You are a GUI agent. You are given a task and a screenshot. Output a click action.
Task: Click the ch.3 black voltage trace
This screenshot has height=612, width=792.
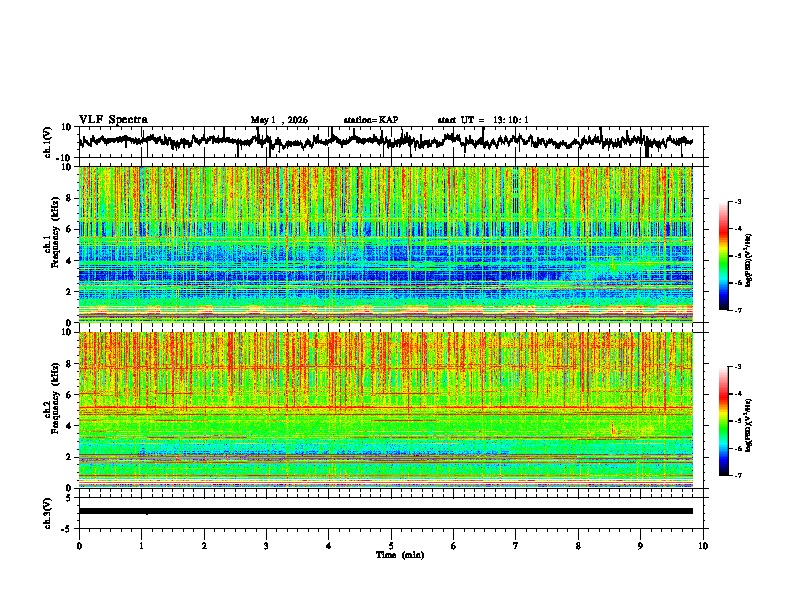pyautogui.click(x=386, y=511)
